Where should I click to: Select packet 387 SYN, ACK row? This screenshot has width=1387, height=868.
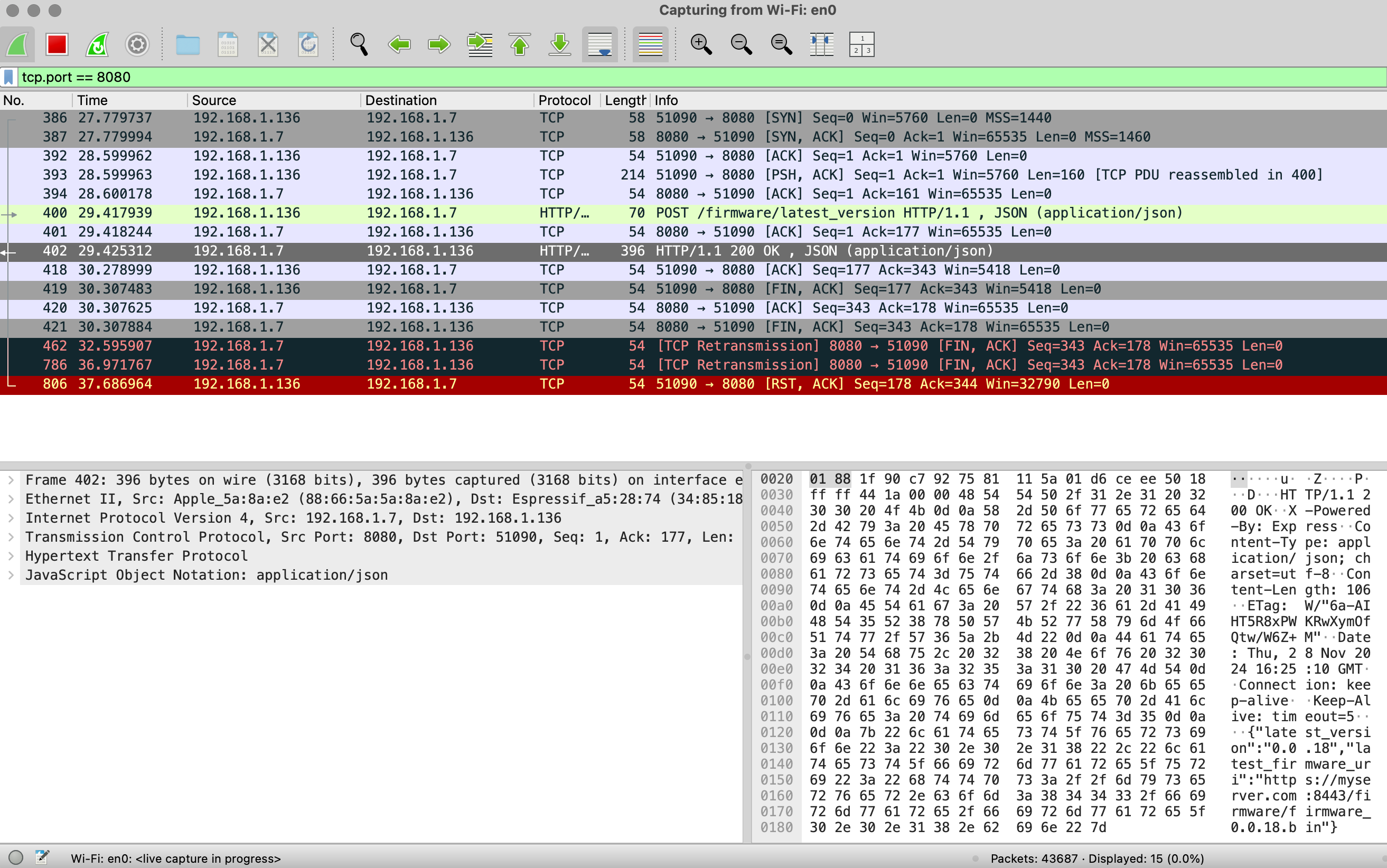coord(693,137)
